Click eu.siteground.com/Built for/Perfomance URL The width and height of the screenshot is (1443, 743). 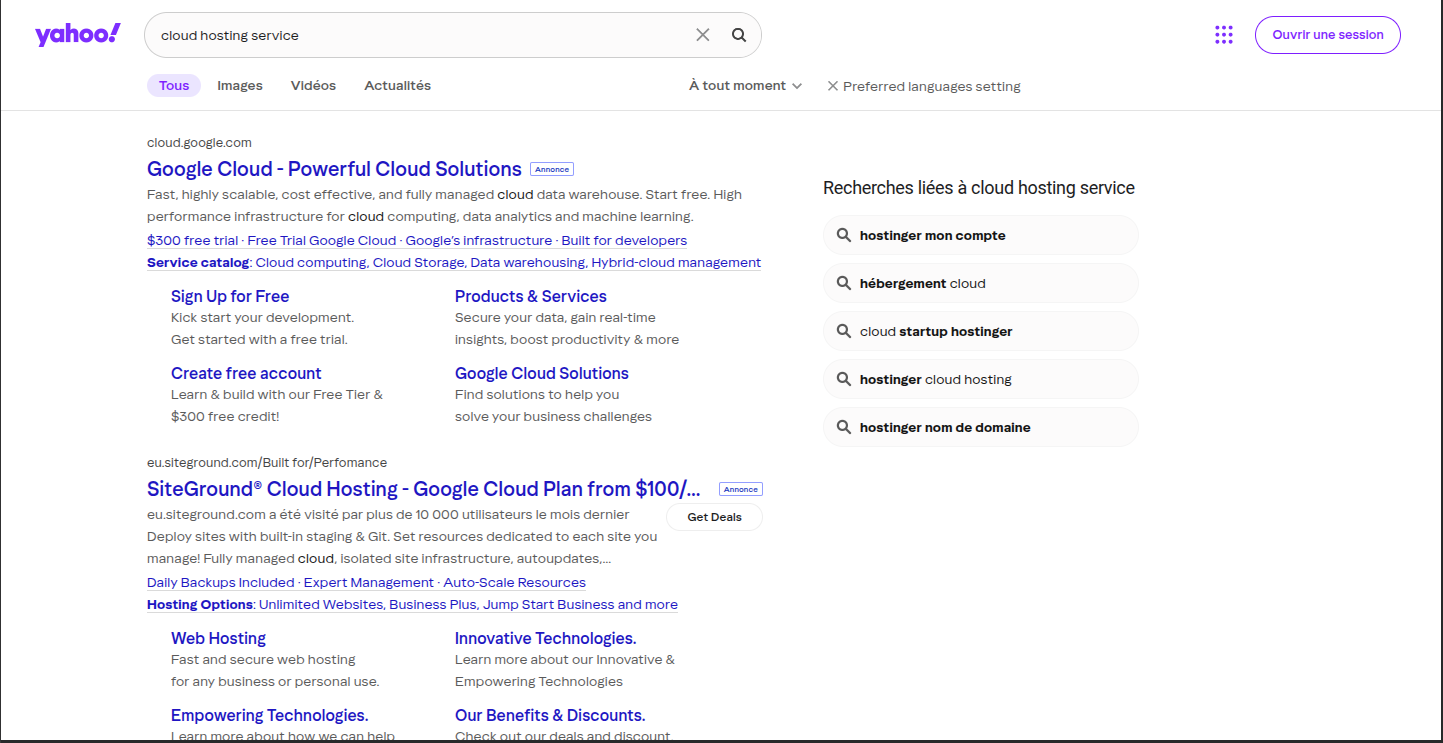[267, 462]
